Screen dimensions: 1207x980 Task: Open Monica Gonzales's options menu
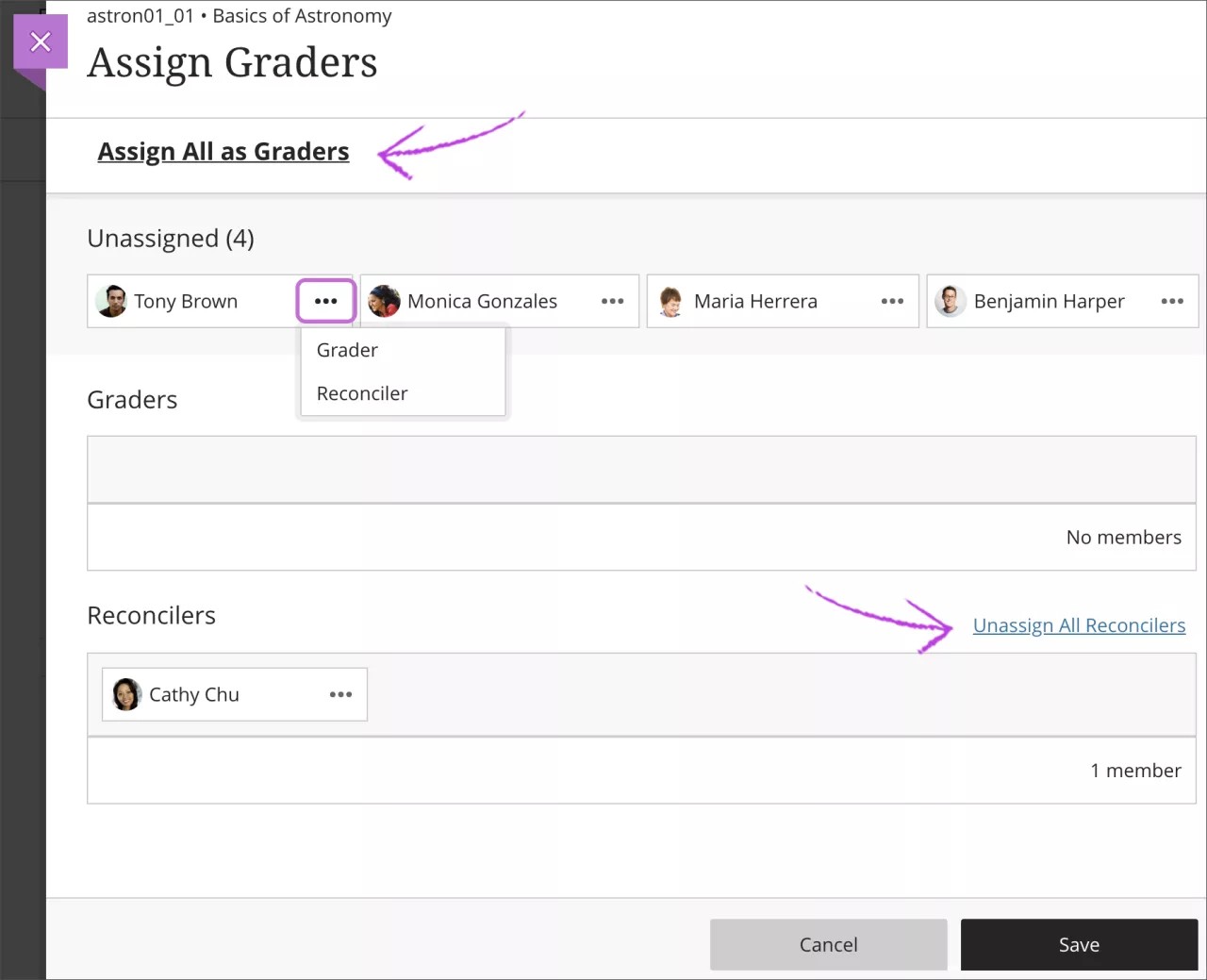pyautogui.click(x=611, y=301)
